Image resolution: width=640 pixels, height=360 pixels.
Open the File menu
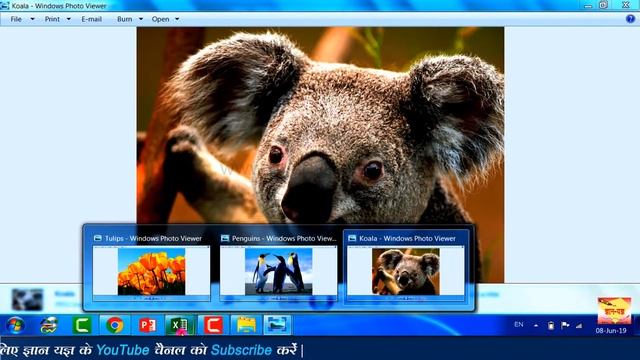point(16,19)
